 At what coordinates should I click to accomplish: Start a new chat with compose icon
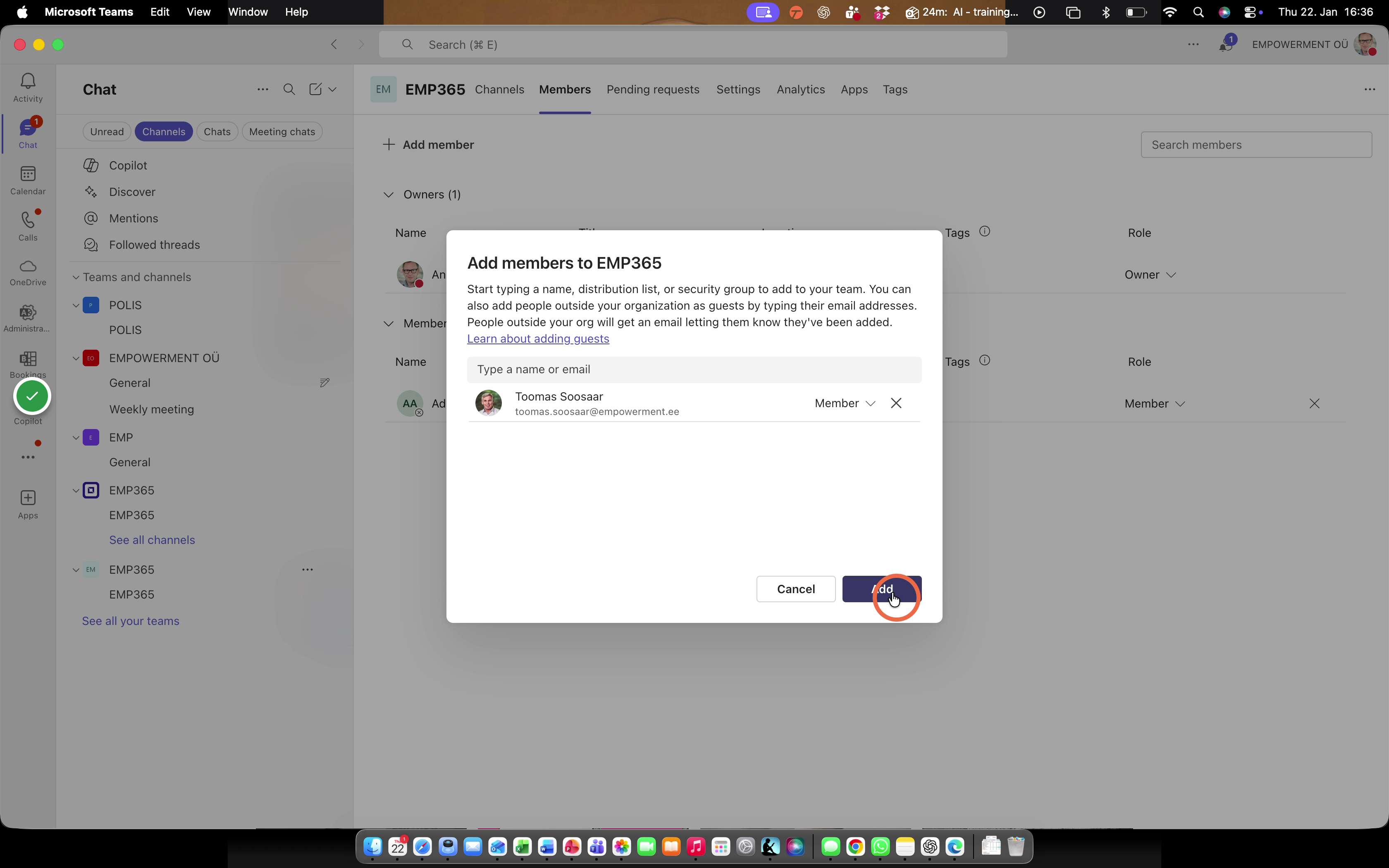point(315,90)
